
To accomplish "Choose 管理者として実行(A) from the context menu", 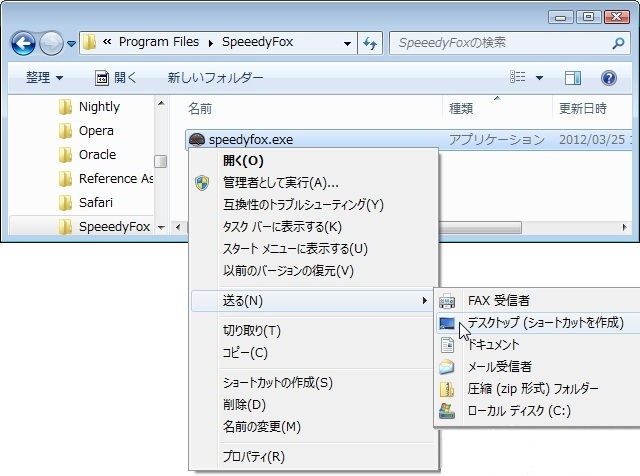I will (313, 183).
